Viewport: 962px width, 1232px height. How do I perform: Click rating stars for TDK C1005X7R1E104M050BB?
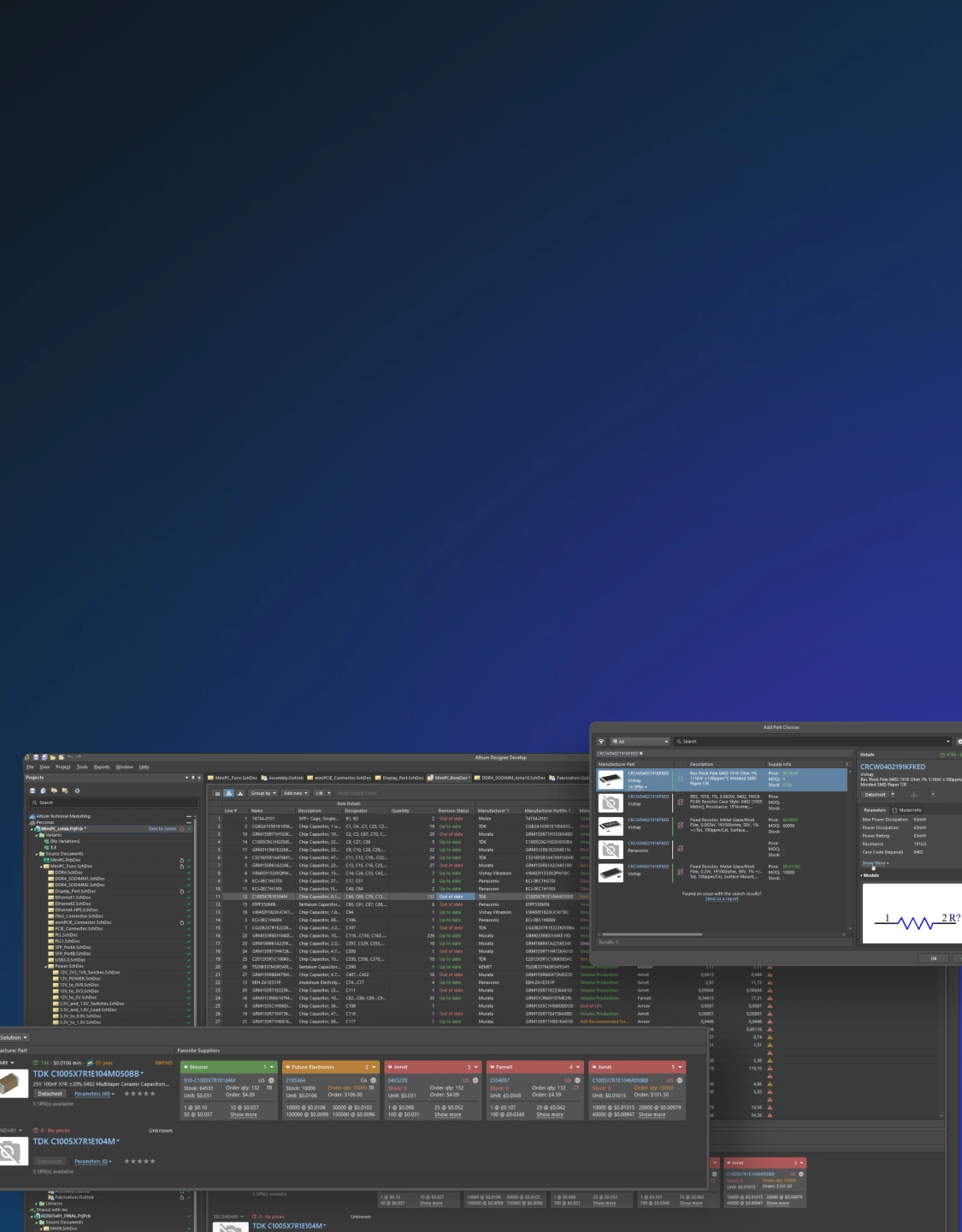[139, 1093]
